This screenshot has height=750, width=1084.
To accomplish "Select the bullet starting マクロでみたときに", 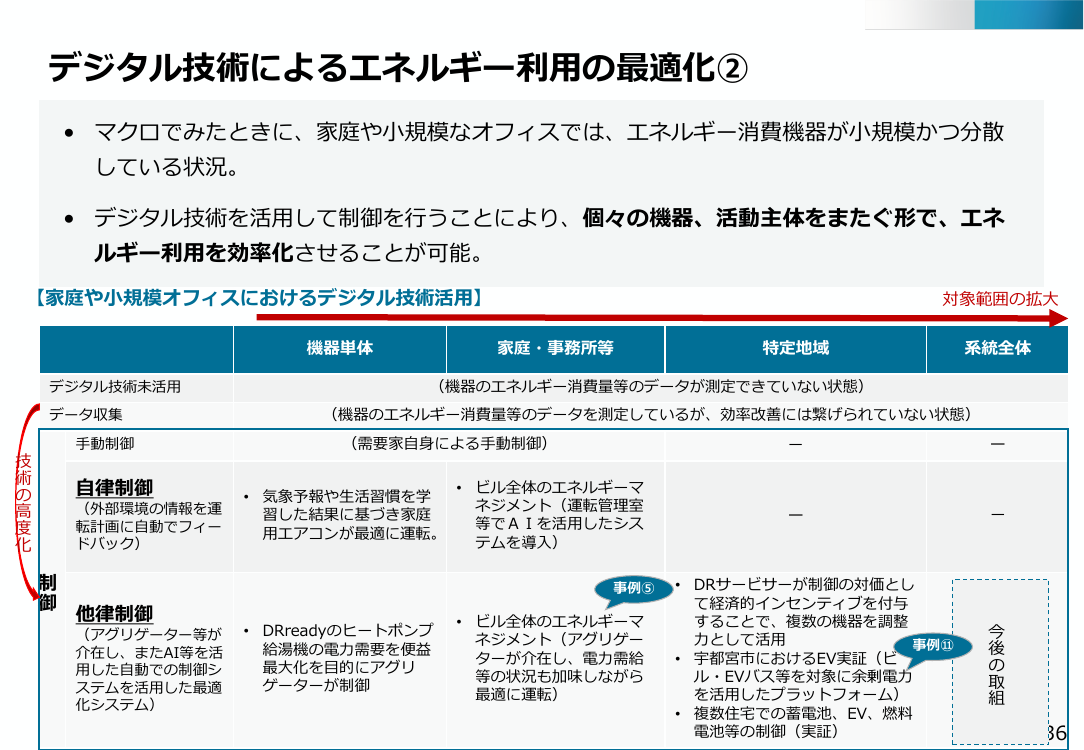I will point(549,149).
